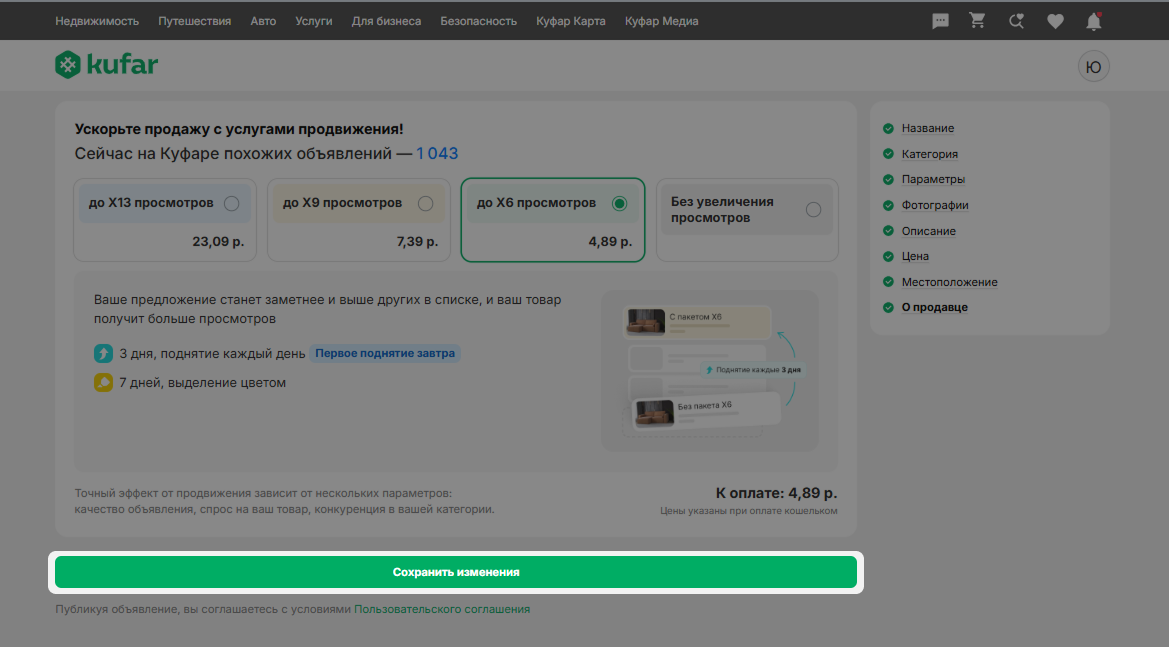Jump to О продавце section
The height and width of the screenshot is (647, 1169).
[x=934, y=307]
